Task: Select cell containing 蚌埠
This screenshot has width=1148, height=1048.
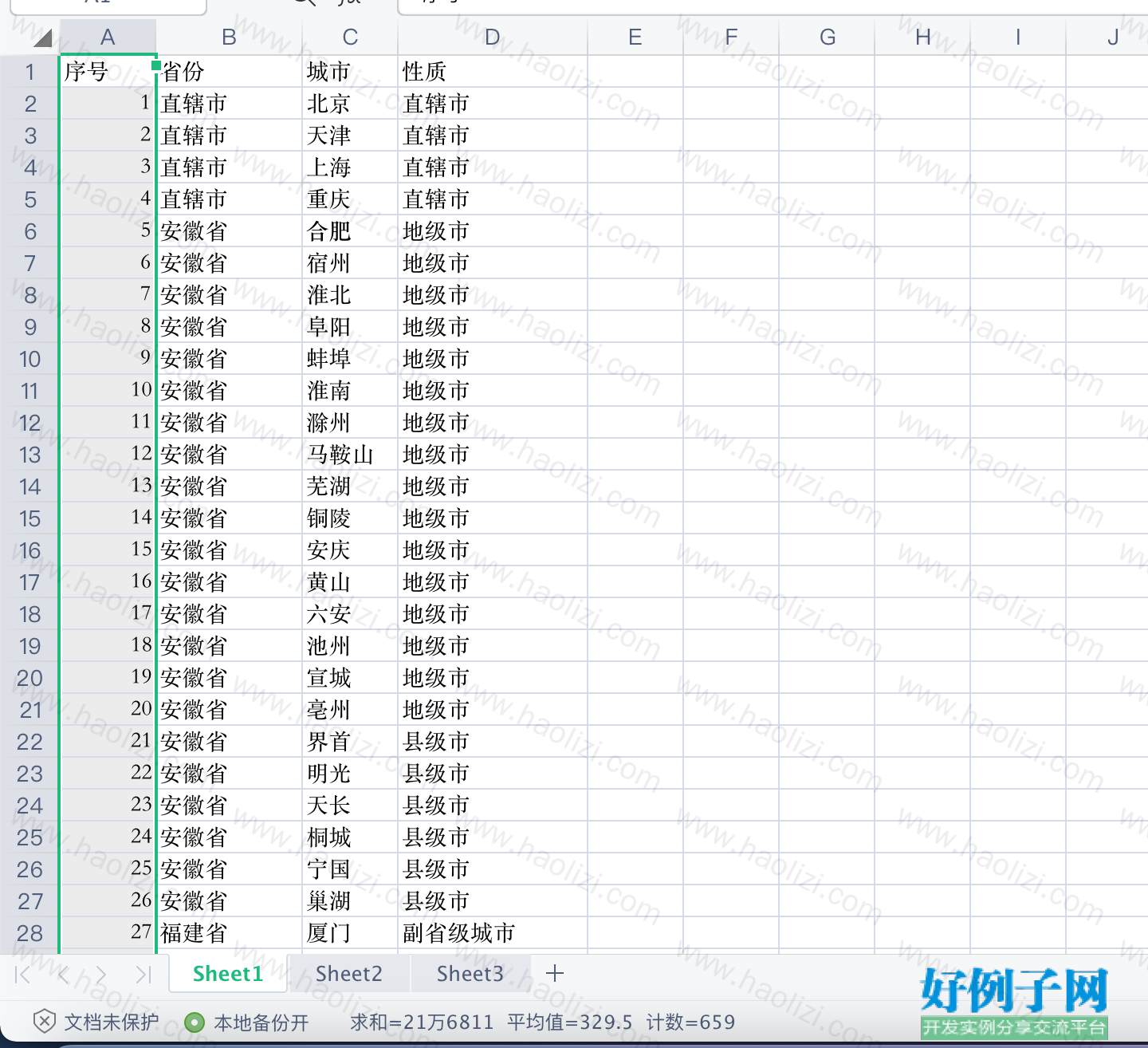Action: point(350,359)
